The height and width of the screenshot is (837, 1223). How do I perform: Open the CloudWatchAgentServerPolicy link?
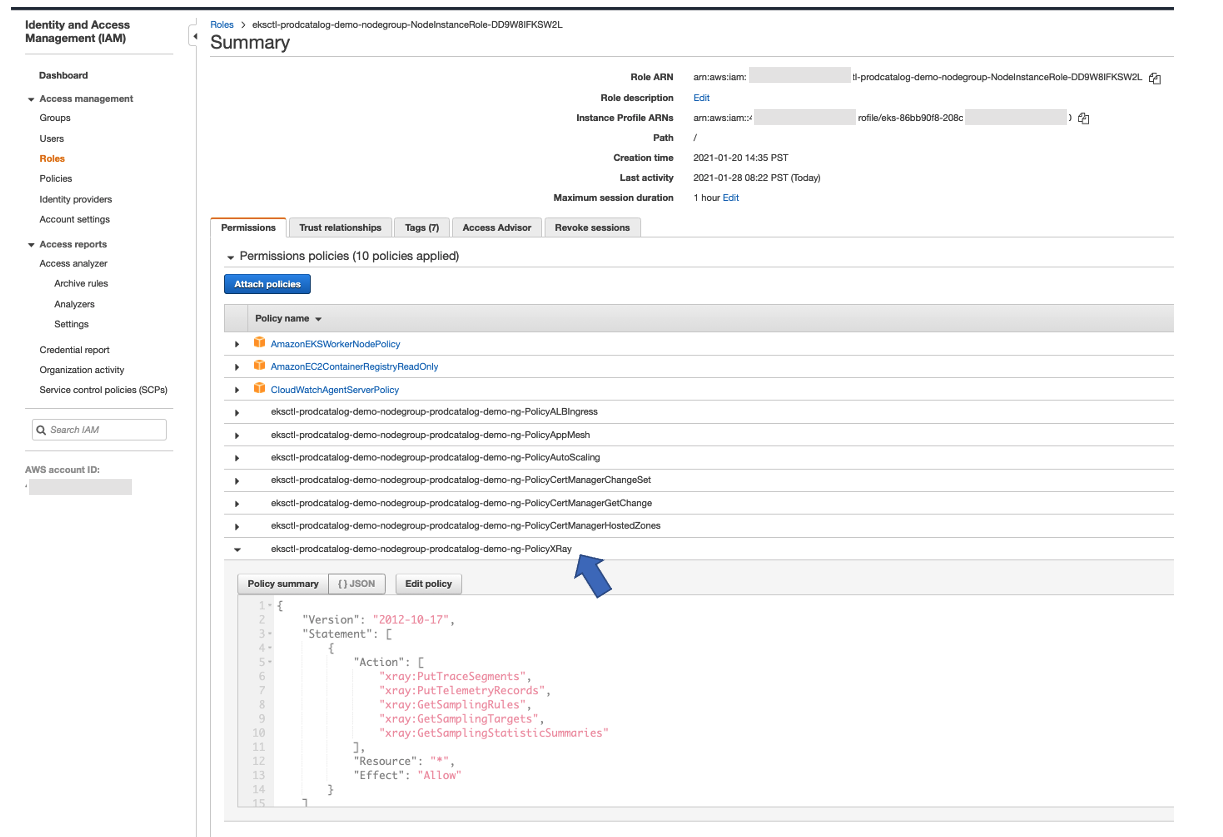335,390
